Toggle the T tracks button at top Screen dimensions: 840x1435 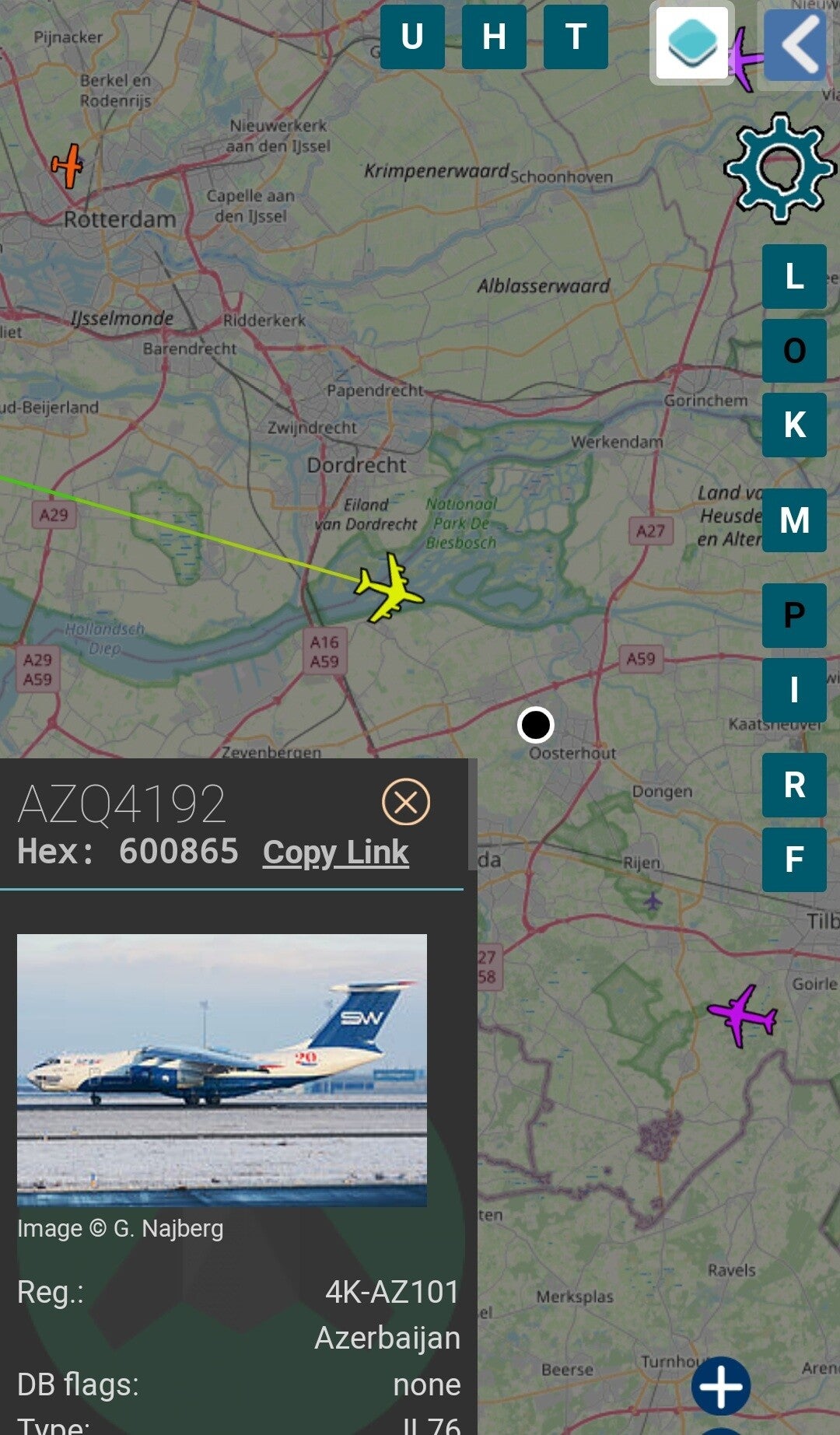pyautogui.click(x=576, y=37)
